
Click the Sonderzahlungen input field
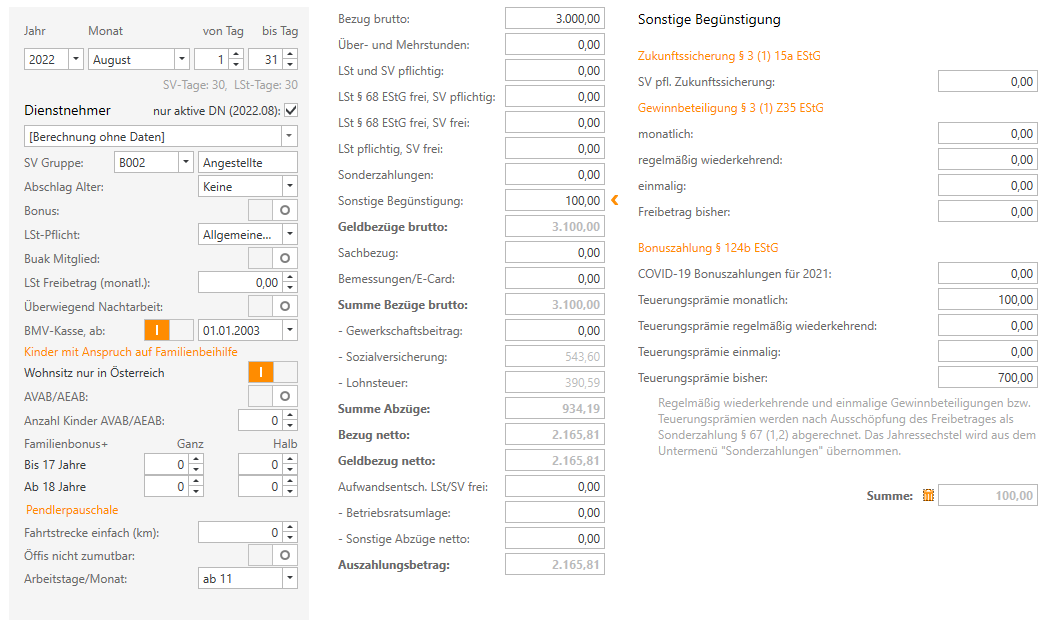click(x=555, y=175)
